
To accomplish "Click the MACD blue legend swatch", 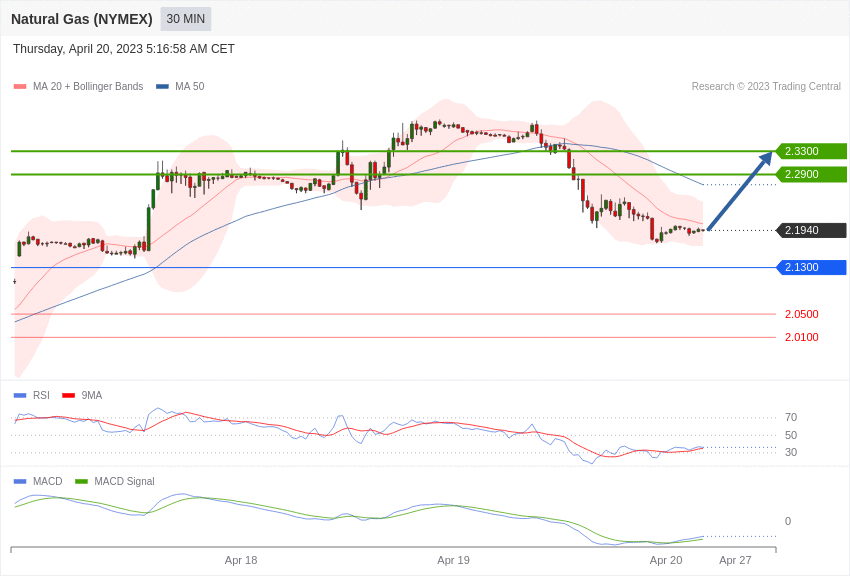I will [x=20, y=481].
